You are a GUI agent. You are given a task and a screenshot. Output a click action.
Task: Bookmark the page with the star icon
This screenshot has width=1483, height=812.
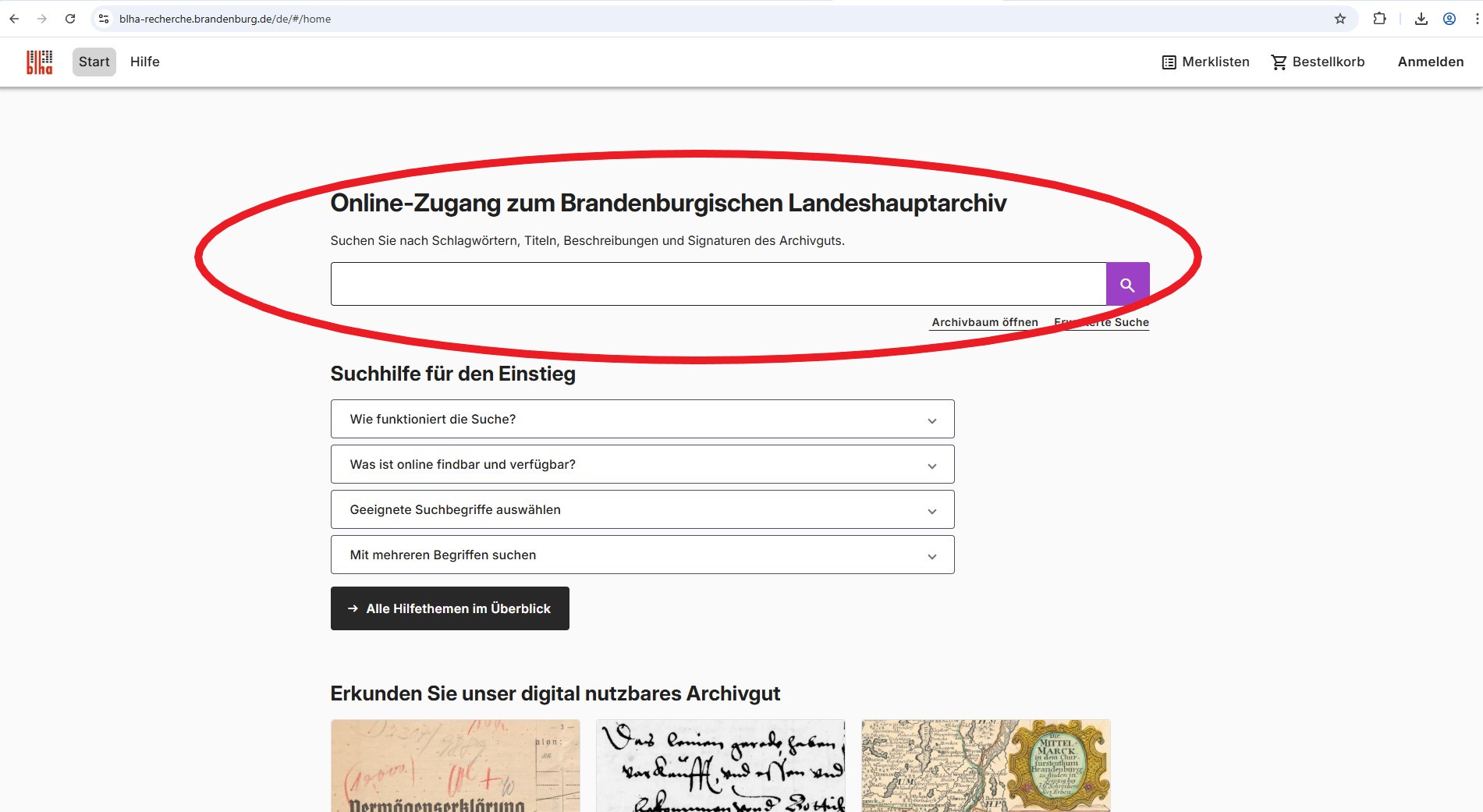1339,18
